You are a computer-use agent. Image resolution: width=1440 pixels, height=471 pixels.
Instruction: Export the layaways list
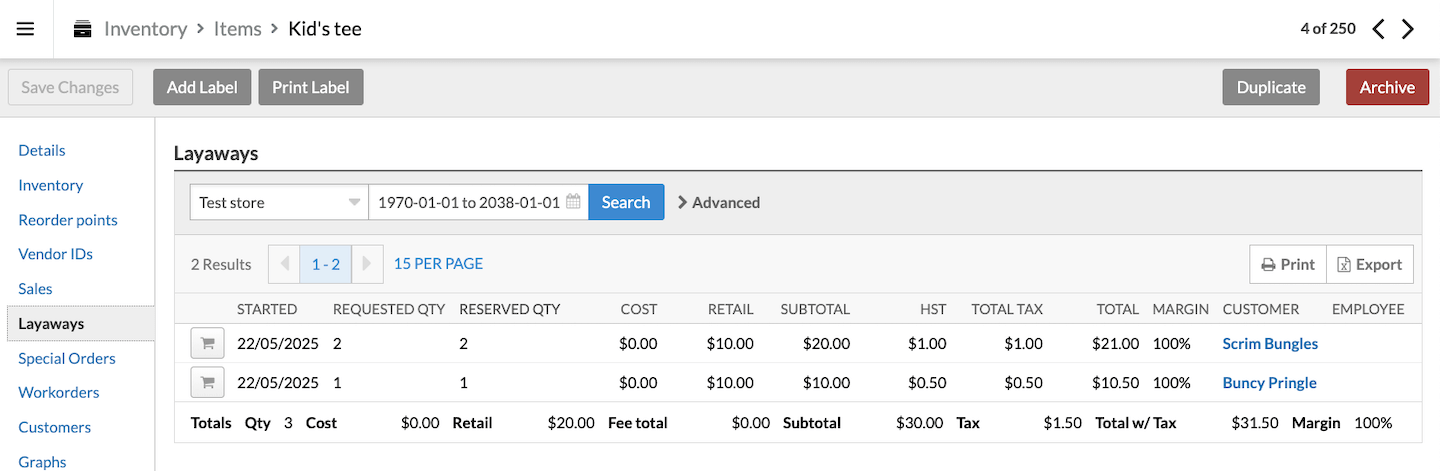(1370, 264)
